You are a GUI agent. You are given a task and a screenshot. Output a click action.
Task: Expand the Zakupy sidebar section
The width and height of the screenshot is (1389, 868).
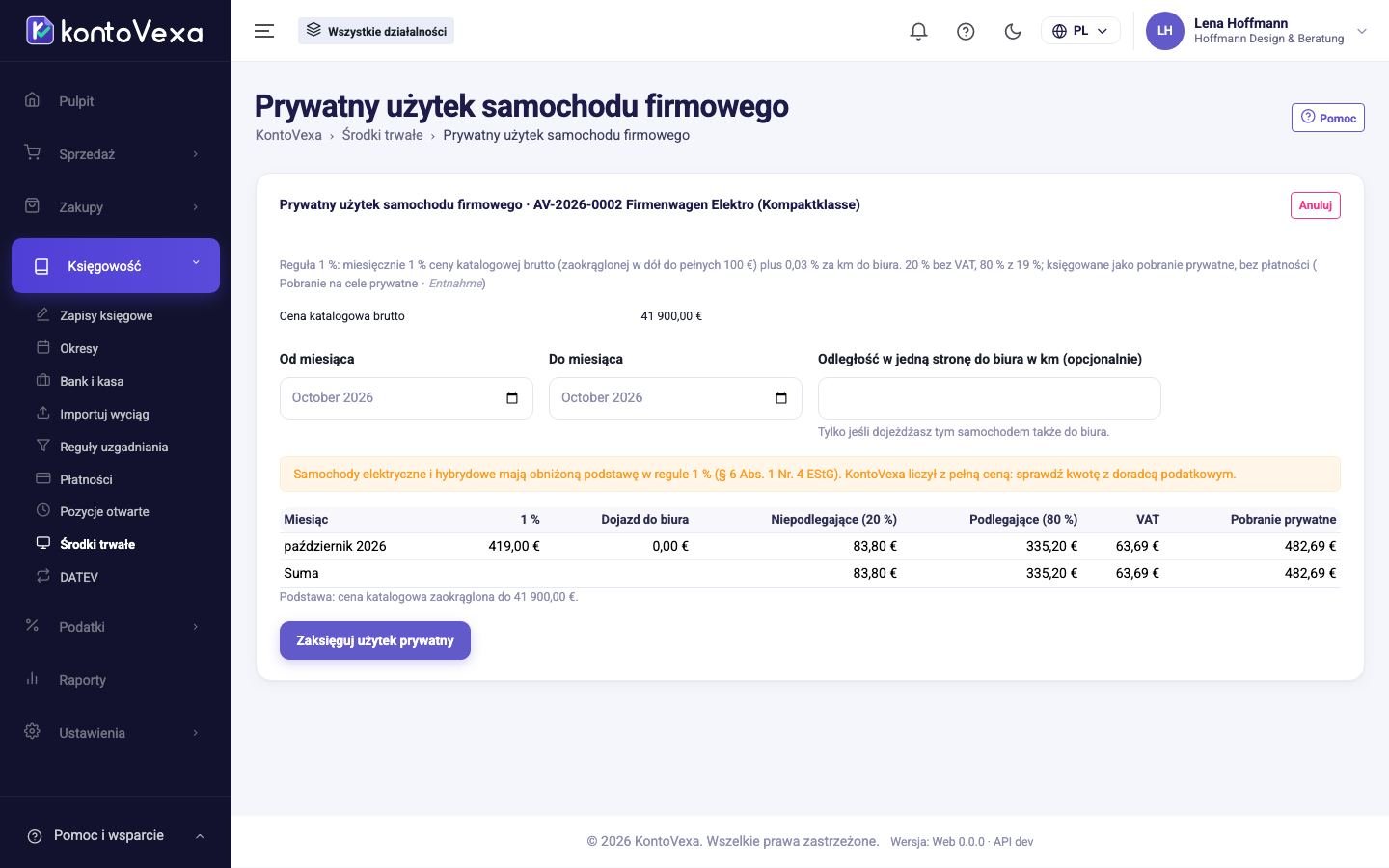(x=116, y=207)
